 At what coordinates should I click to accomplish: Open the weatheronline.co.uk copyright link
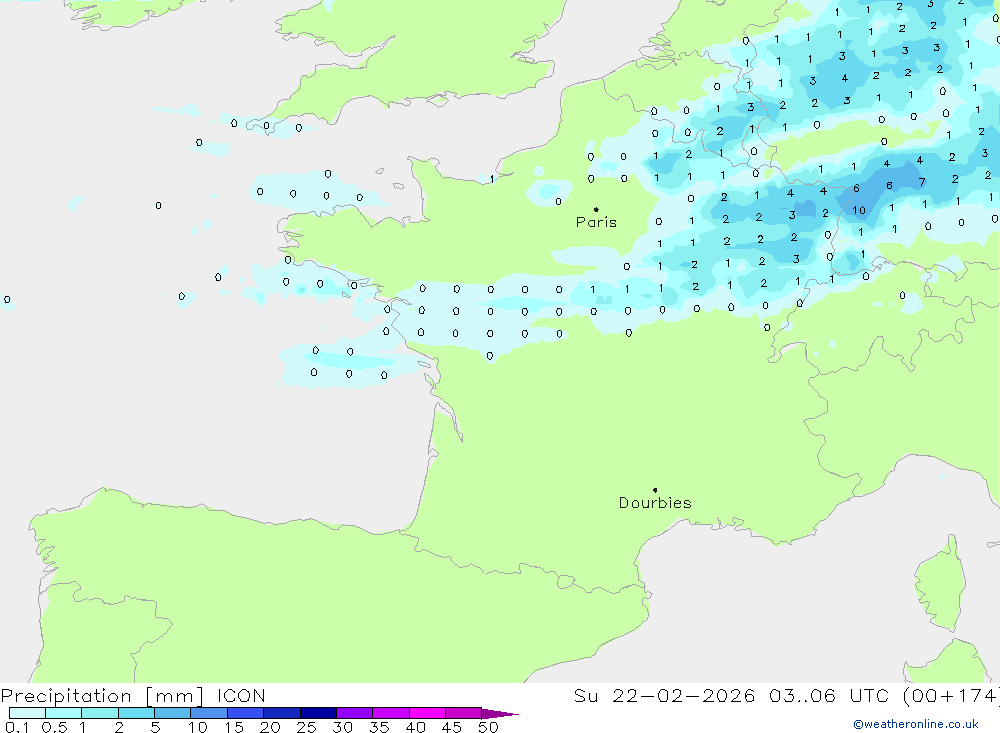pos(915,724)
